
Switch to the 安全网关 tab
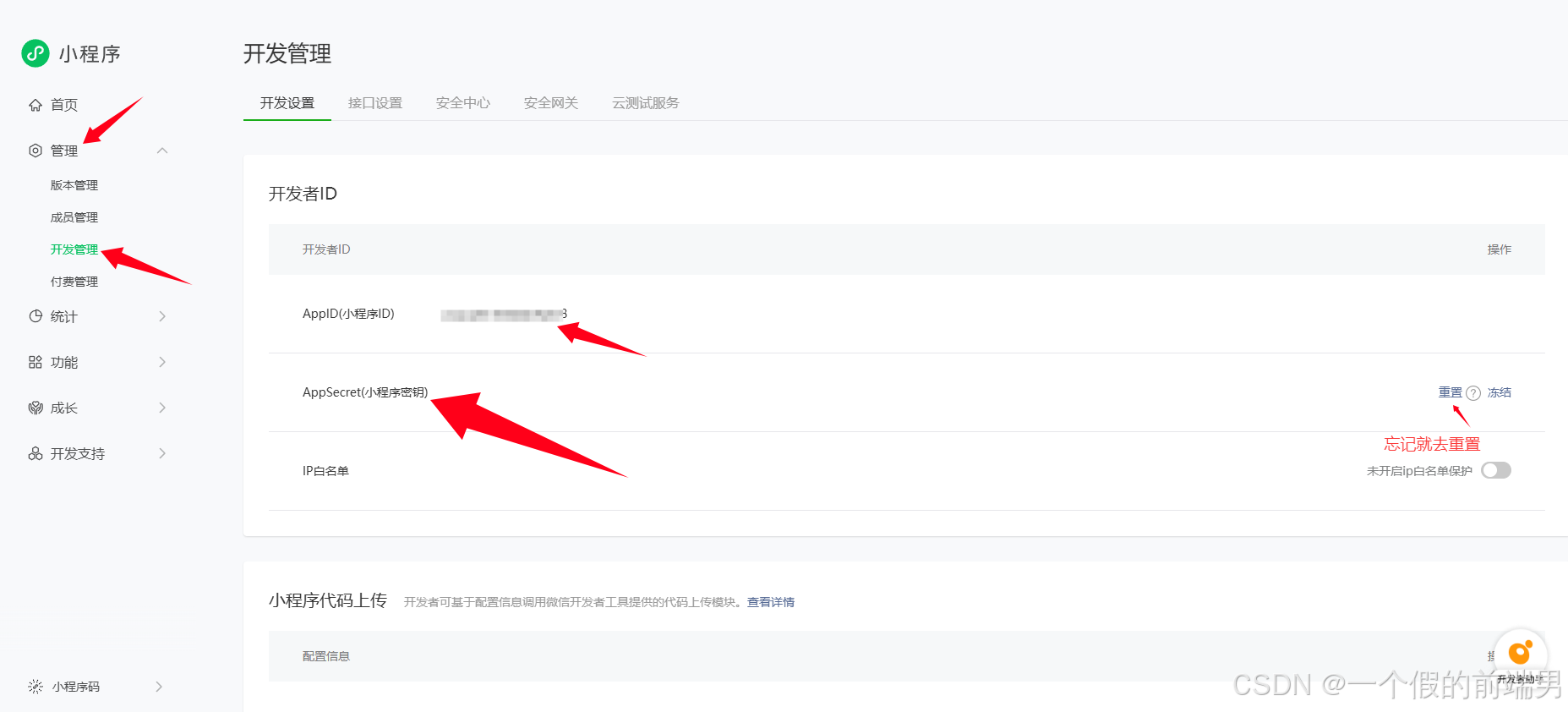551,103
